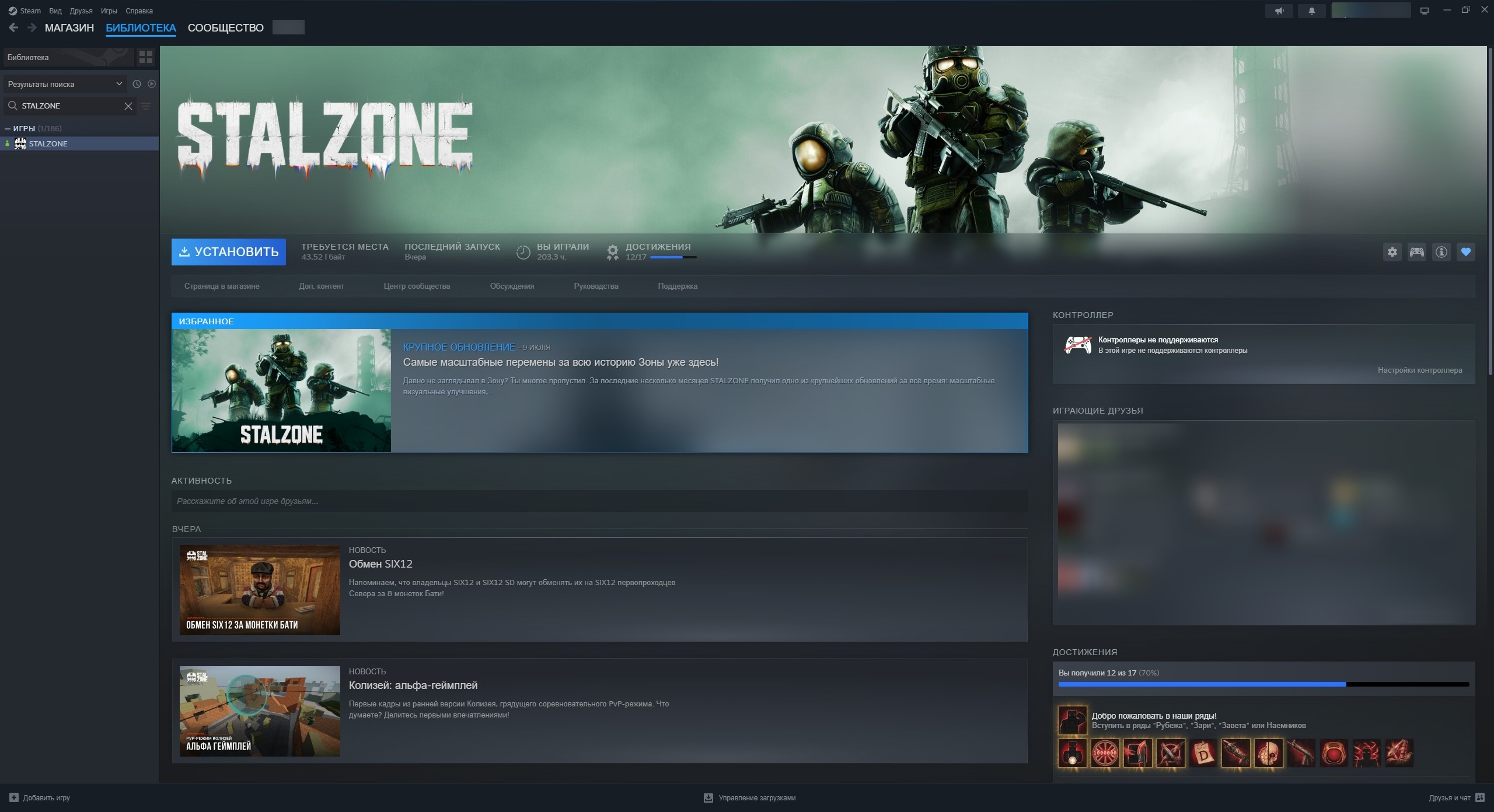
Task: Click the red ring achievement icon
Action: click(x=1334, y=753)
